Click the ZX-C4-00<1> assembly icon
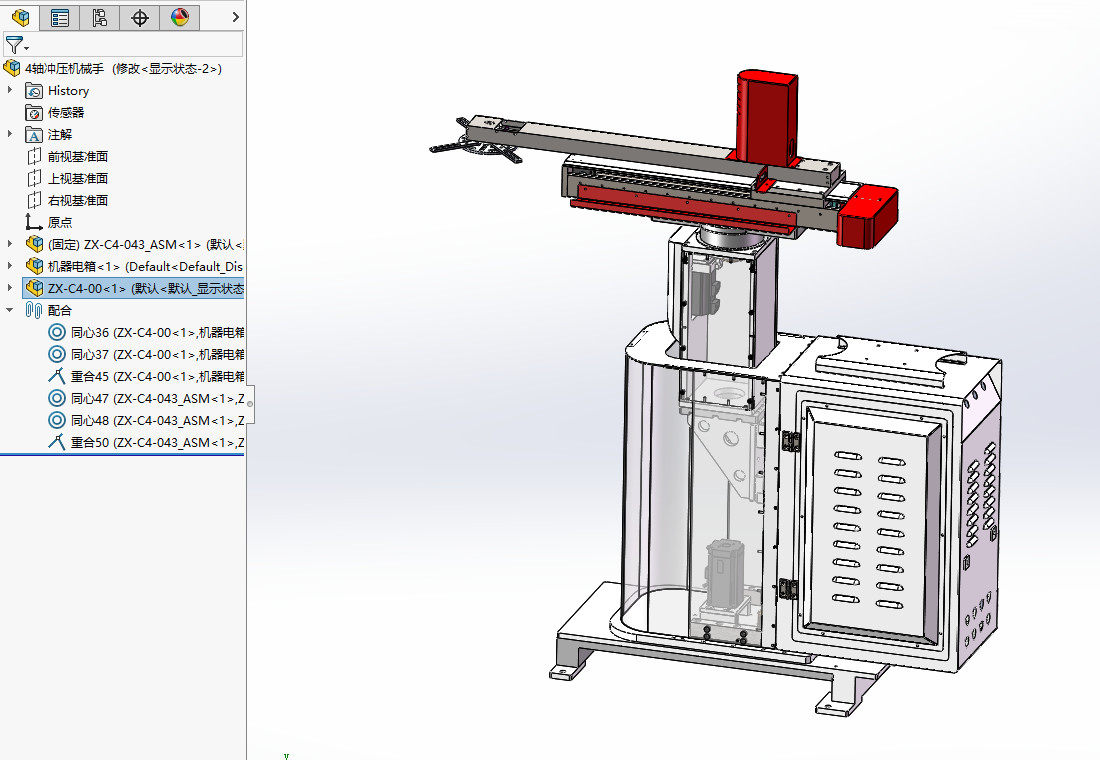Screen dimensions: 1100x760 point(34,288)
